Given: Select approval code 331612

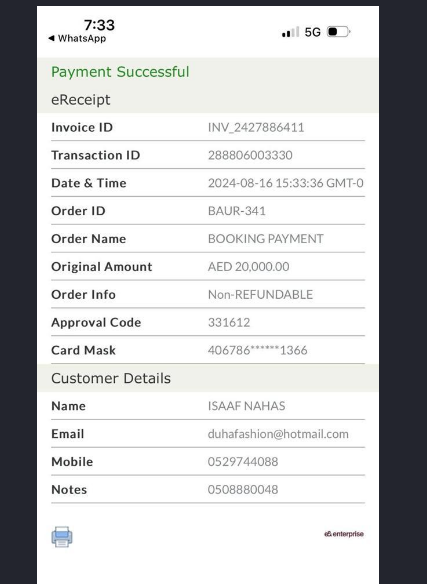Looking at the screenshot, I should click(x=229, y=323).
